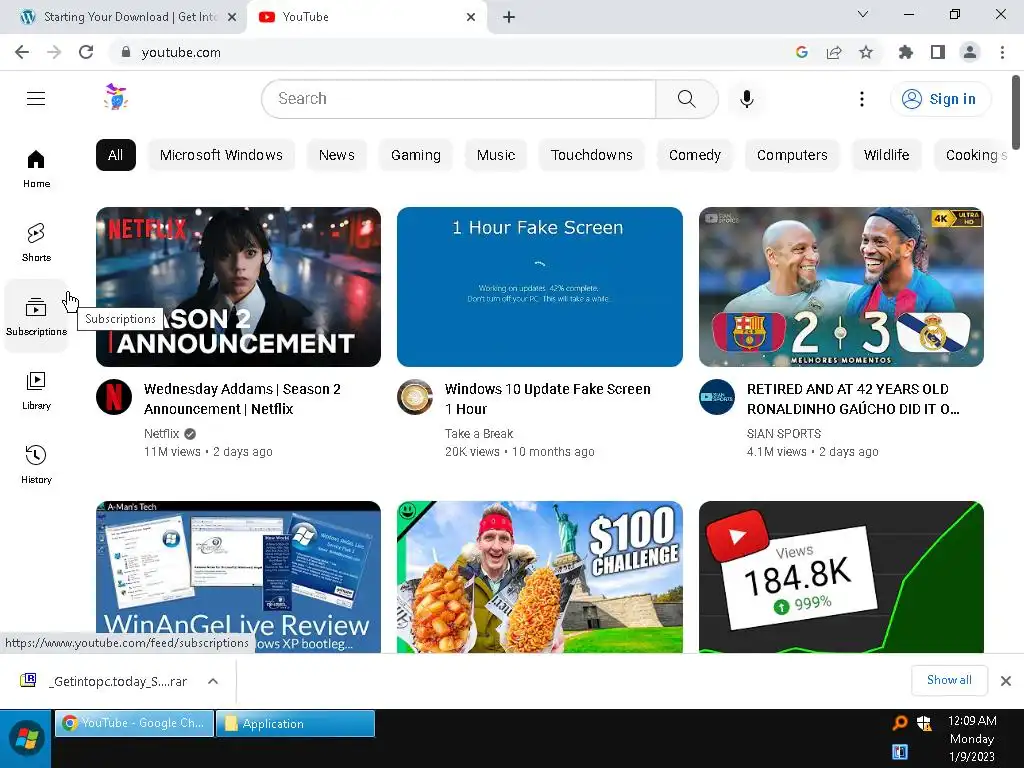
Task: Expand download item options chevron
Action: 213,681
